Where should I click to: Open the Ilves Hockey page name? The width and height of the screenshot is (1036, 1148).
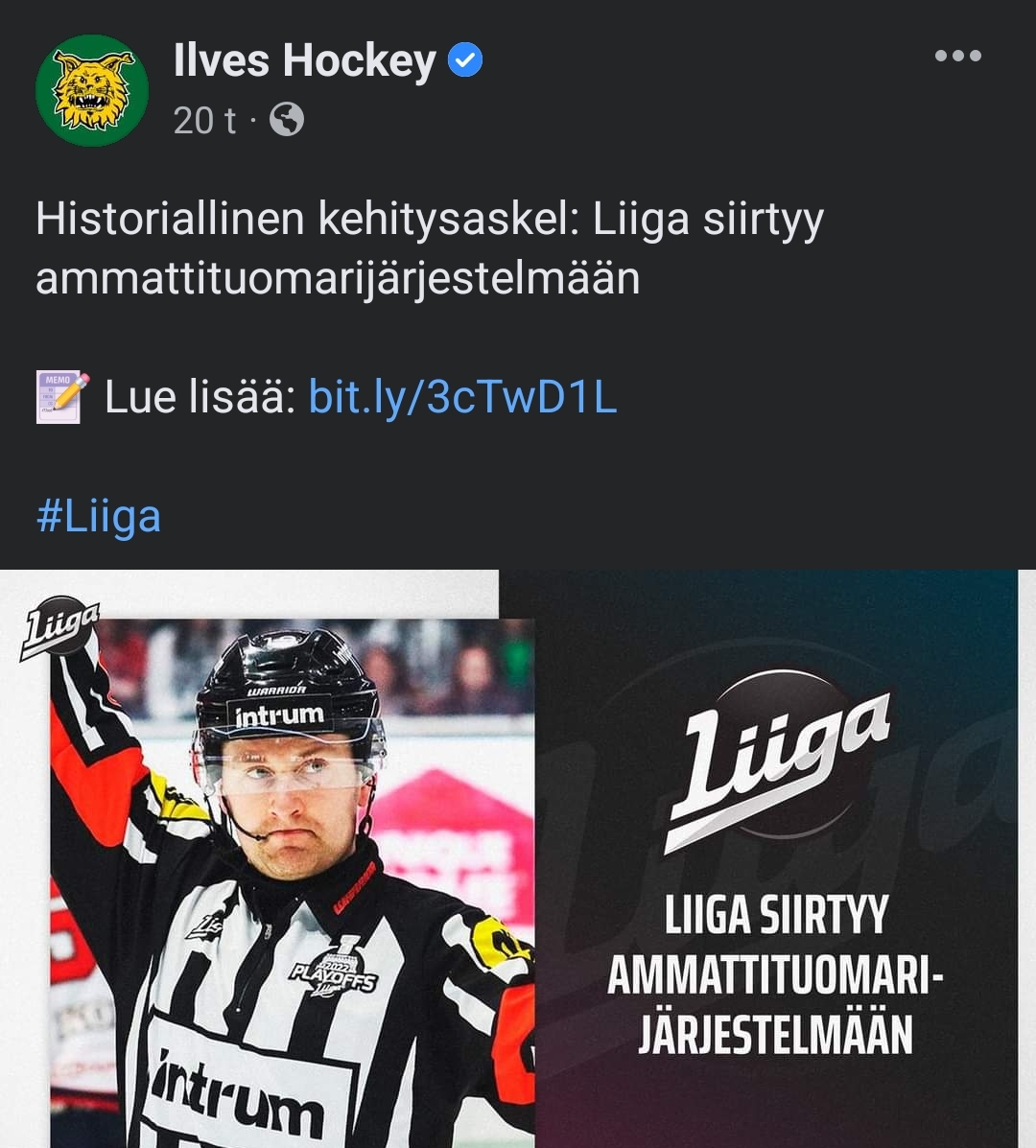pyautogui.click(x=304, y=61)
